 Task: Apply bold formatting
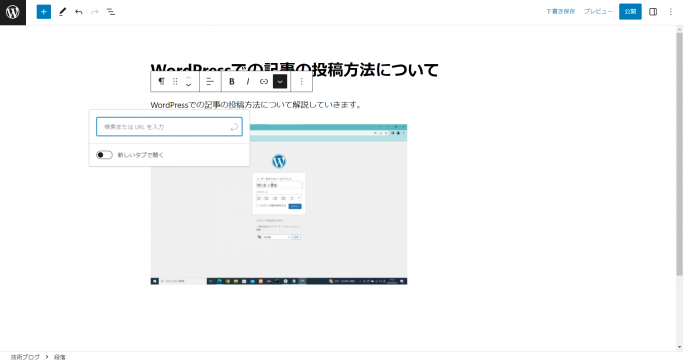point(232,82)
